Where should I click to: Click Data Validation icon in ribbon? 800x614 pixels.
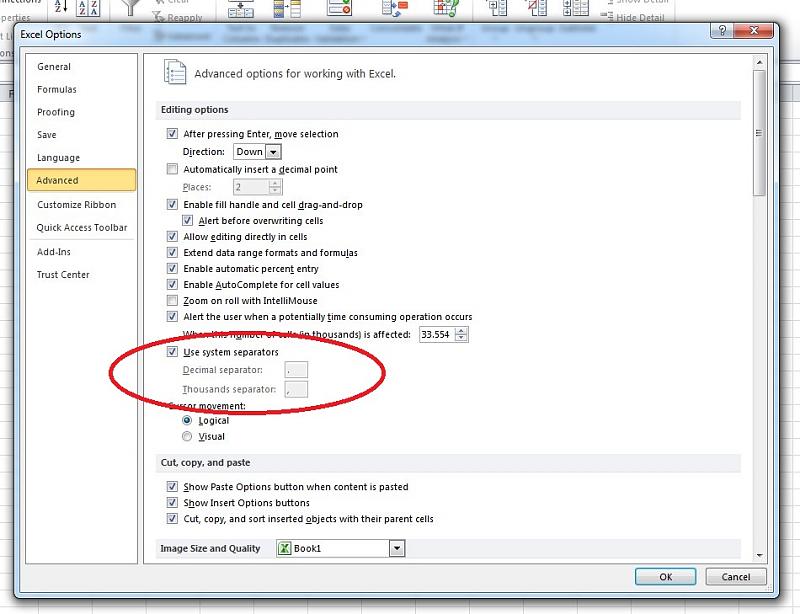[x=339, y=7]
